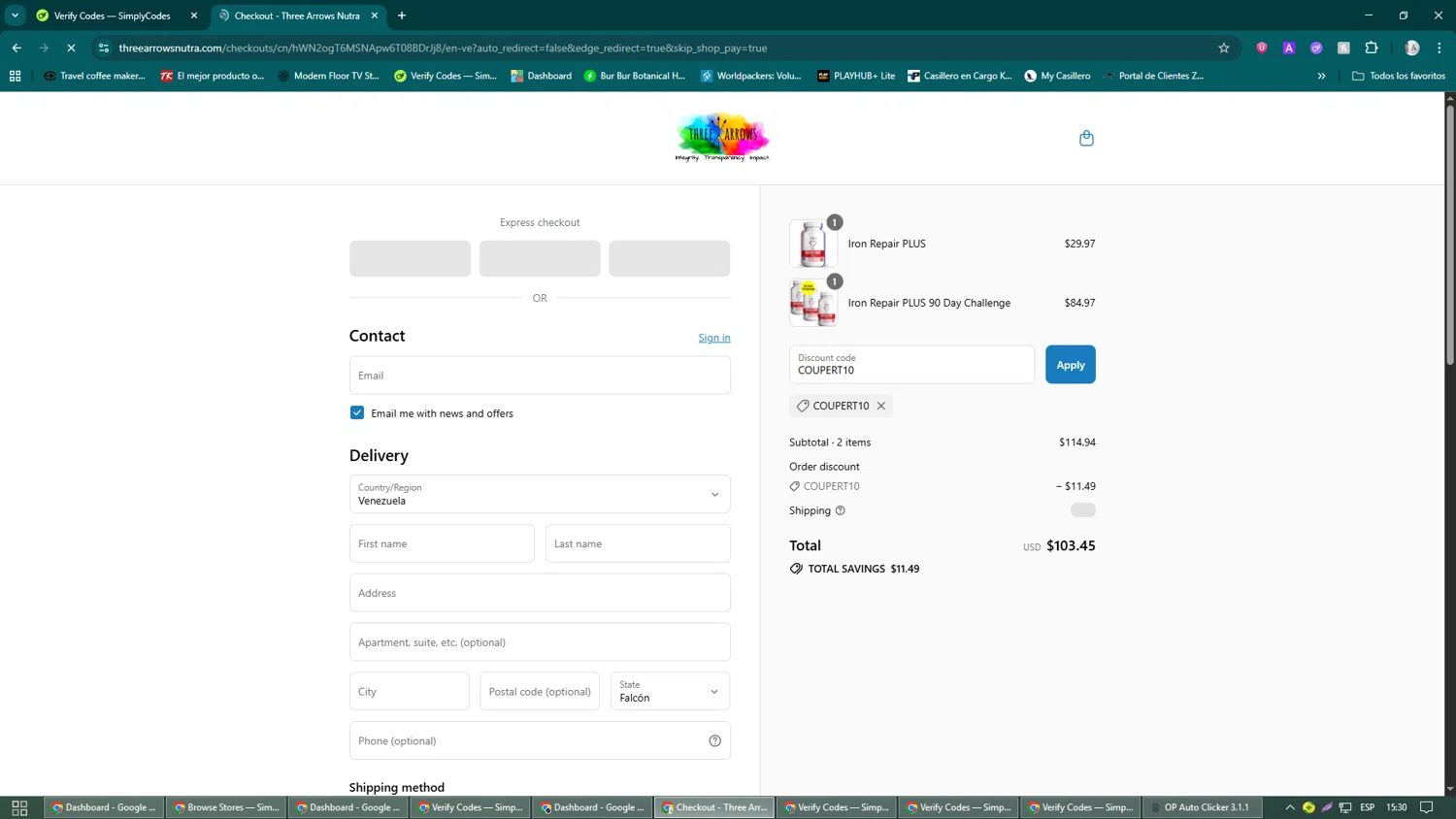Click the third express checkout button
The image size is (1456, 819).
(670, 258)
